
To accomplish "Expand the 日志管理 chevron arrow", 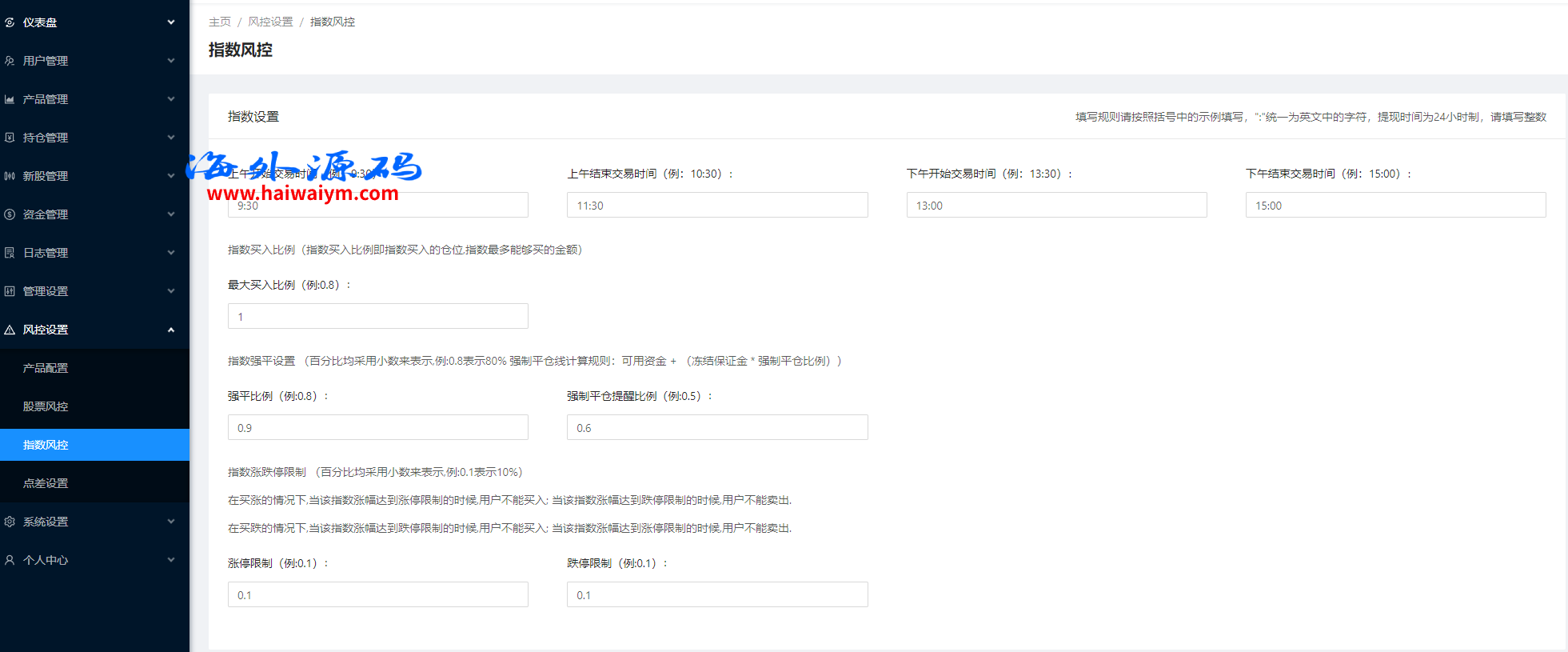I will (x=171, y=253).
